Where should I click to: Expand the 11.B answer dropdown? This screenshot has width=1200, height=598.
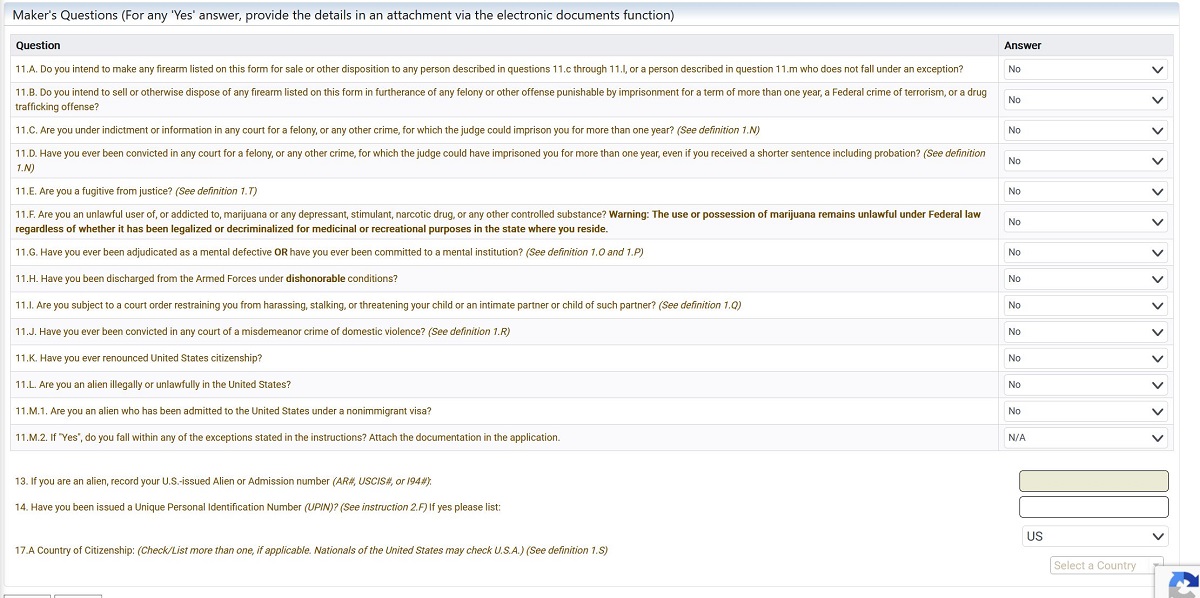(1086, 100)
